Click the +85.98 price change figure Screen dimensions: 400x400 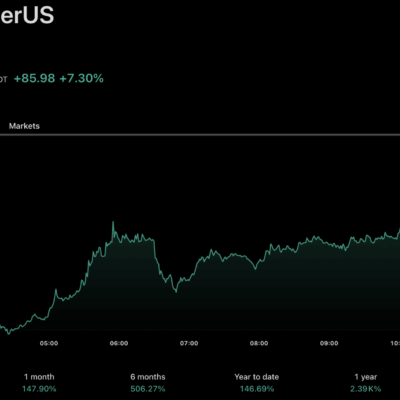coord(34,78)
